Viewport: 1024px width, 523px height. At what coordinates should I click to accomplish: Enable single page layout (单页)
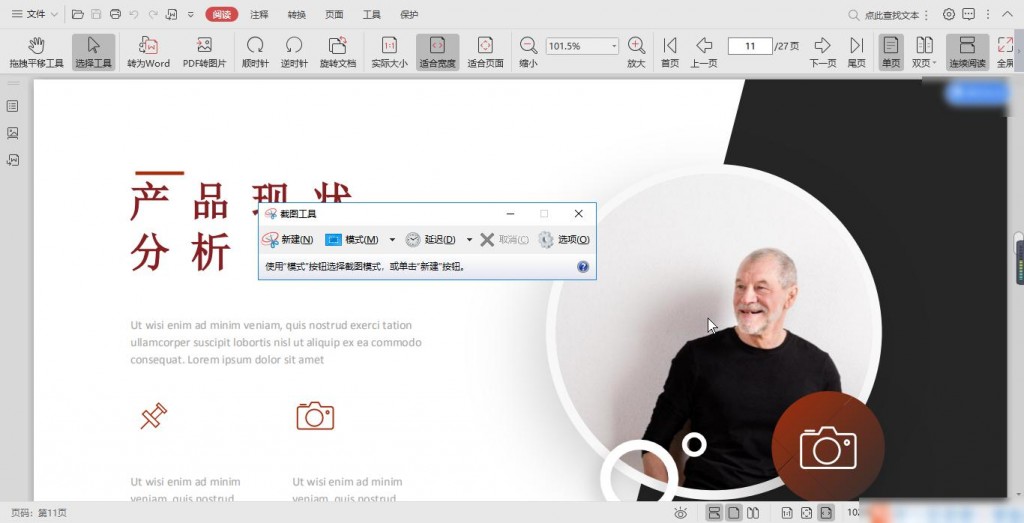pyautogui.click(x=891, y=52)
